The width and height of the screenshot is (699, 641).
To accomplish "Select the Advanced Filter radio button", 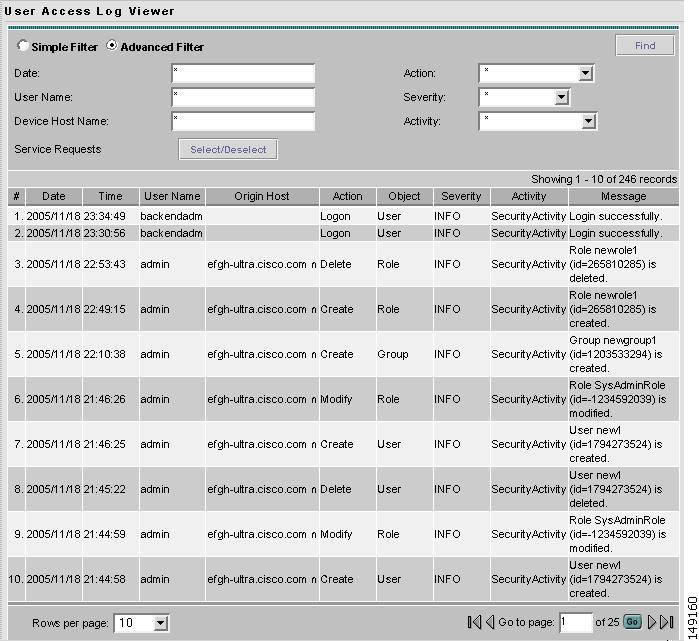I will tap(111, 45).
